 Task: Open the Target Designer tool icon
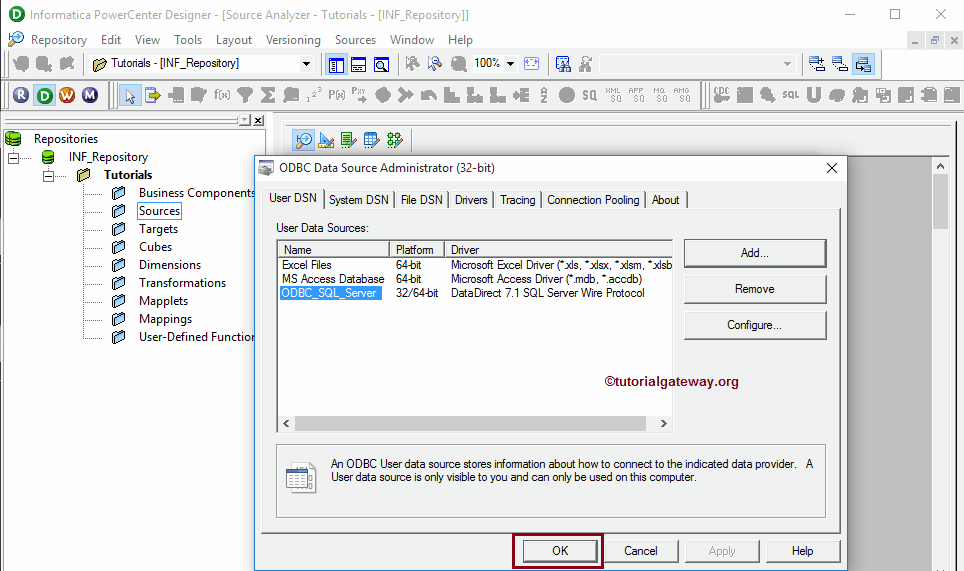[326, 140]
